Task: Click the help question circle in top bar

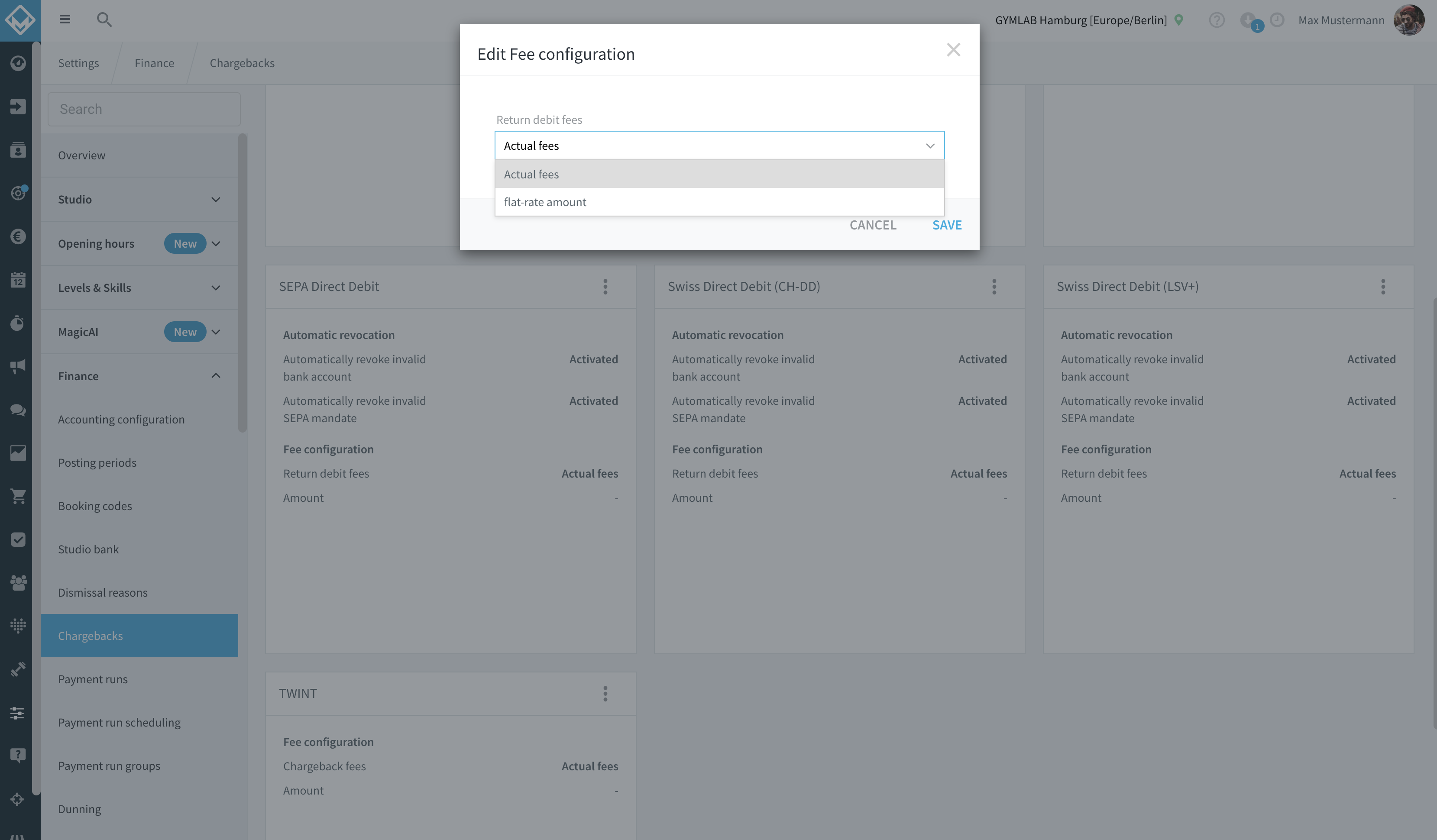Action: (x=1216, y=20)
